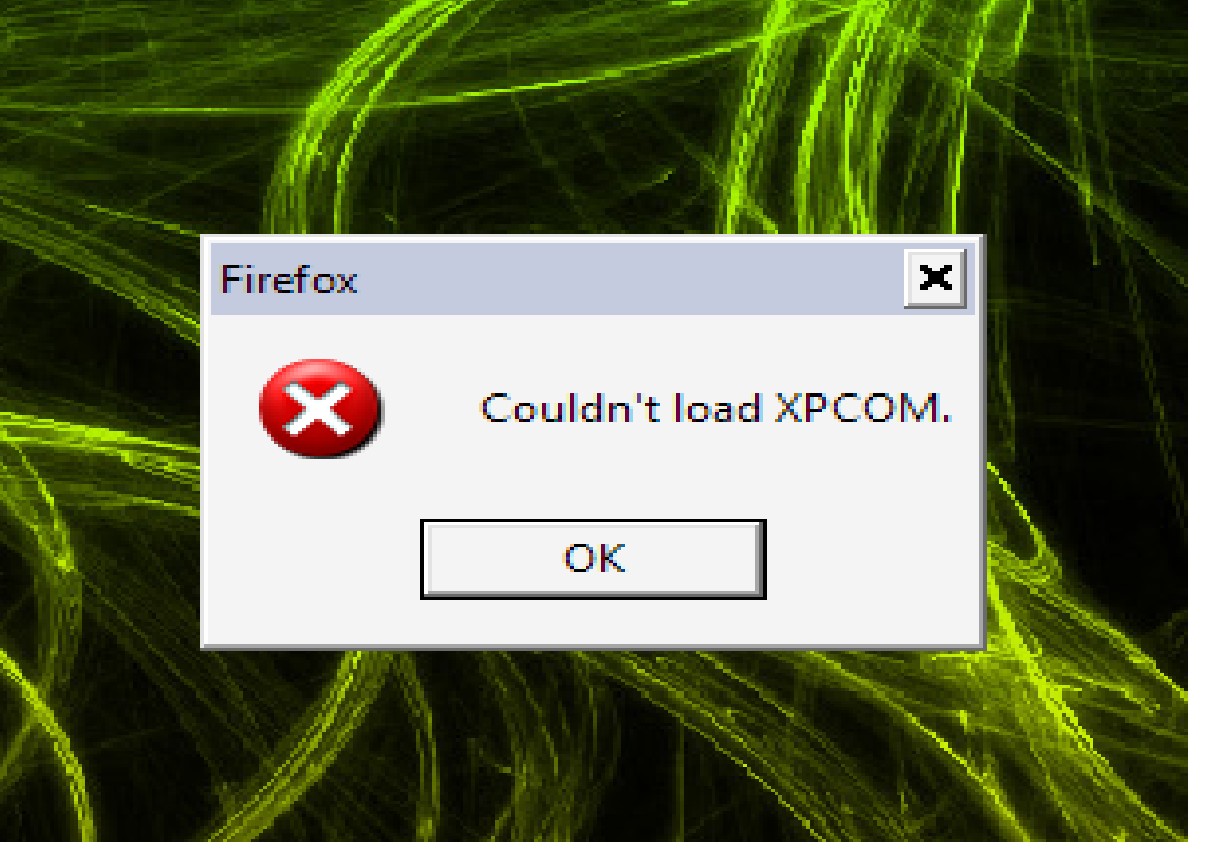
Task: Click blank dialog area left of OK button
Action: pyautogui.click(x=311, y=559)
